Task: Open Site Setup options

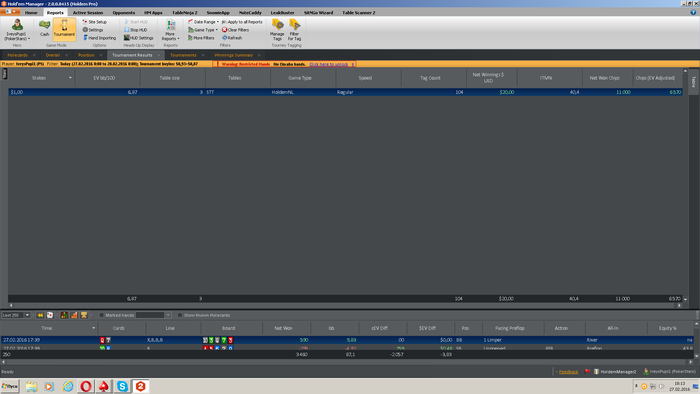Action: click(x=95, y=22)
